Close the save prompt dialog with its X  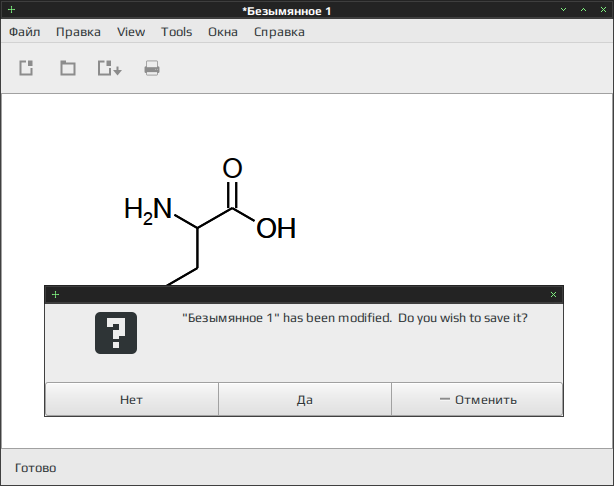553,294
